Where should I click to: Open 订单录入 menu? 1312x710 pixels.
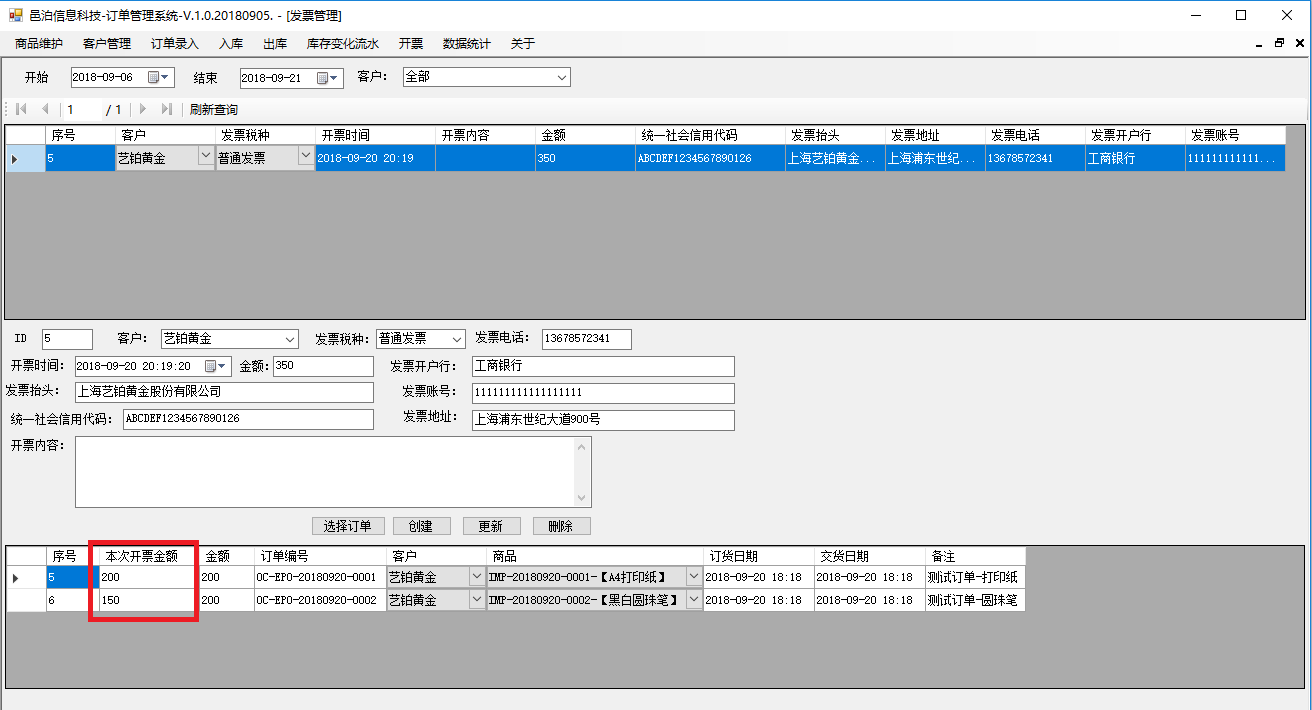(x=175, y=44)
